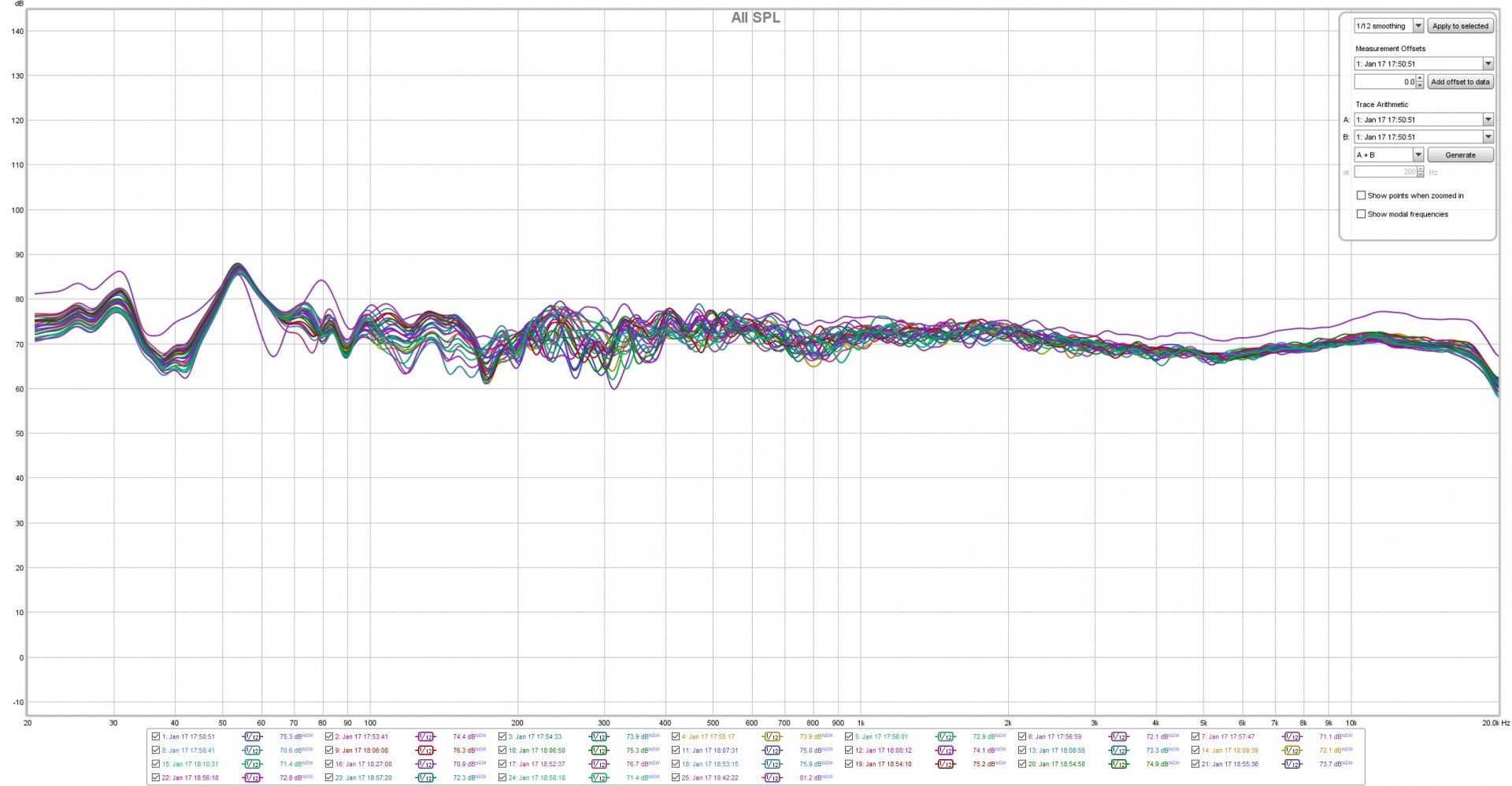
Task: Click the 1/12 trace icon for measurement 12: Jan 17 18:08:12
Action: [945, 751]
